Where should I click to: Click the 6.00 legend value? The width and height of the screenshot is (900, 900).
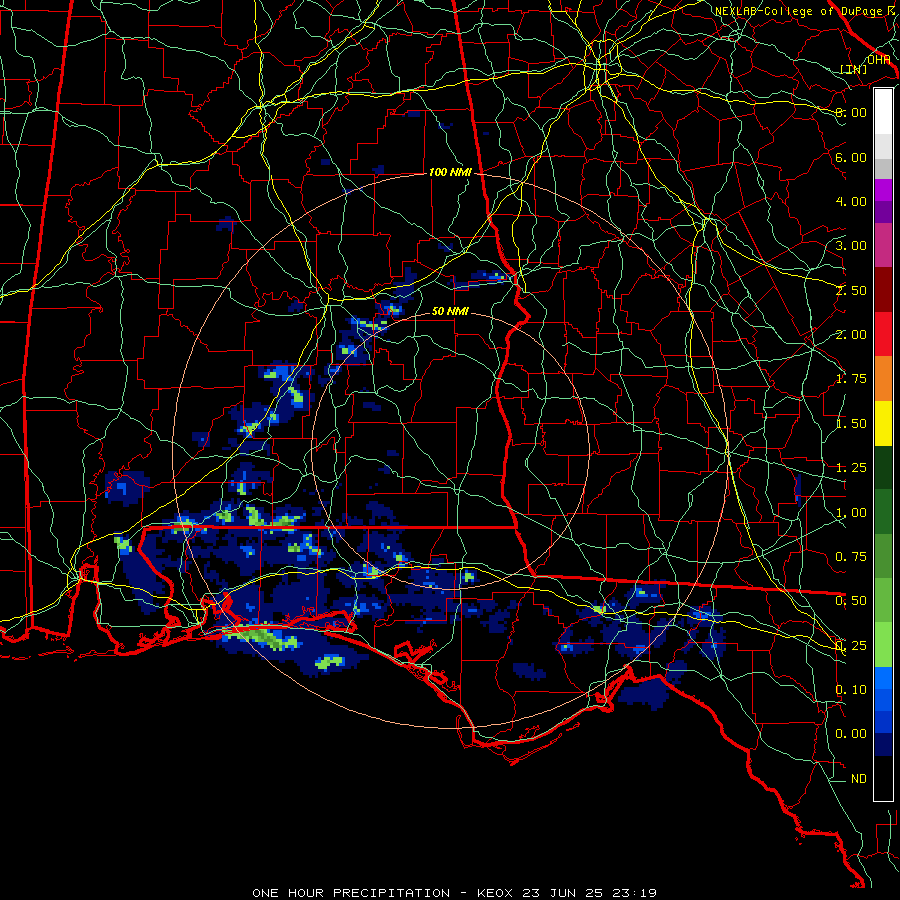[x=851, y=157]
